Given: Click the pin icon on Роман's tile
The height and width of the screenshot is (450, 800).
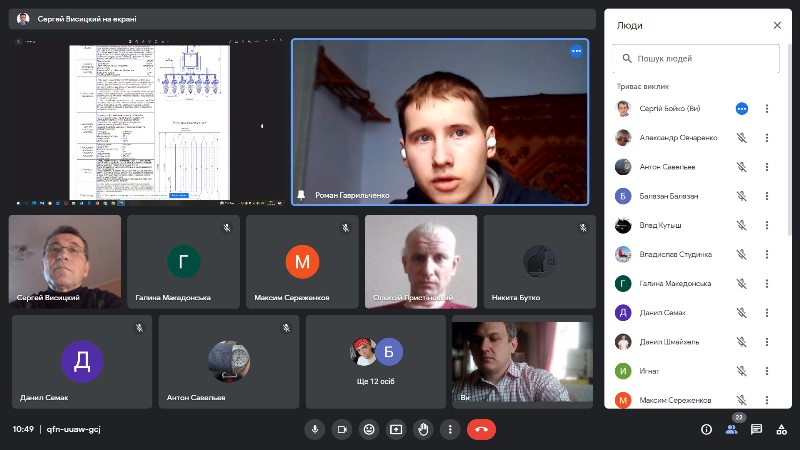Looking at the screenshot, I should pos(301,195).
